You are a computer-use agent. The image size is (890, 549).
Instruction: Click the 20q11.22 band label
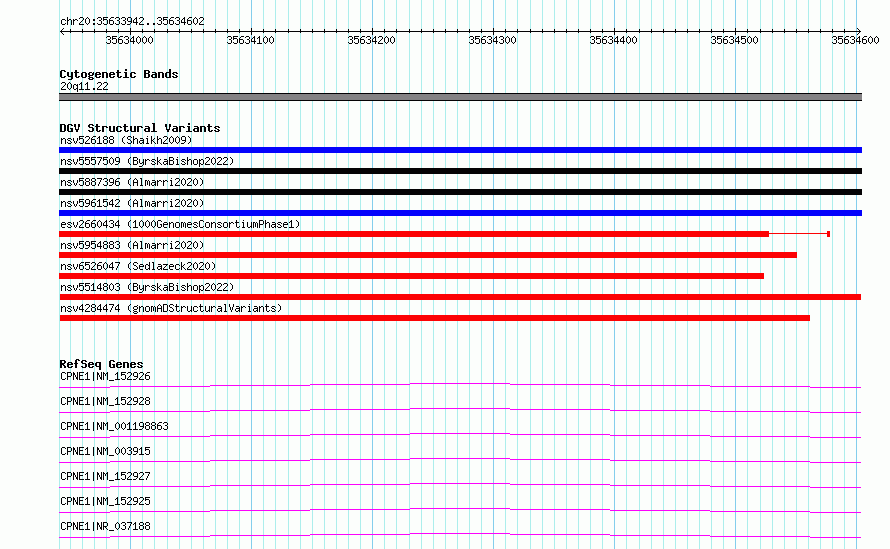pyautogui.click(x=84, y=86)
